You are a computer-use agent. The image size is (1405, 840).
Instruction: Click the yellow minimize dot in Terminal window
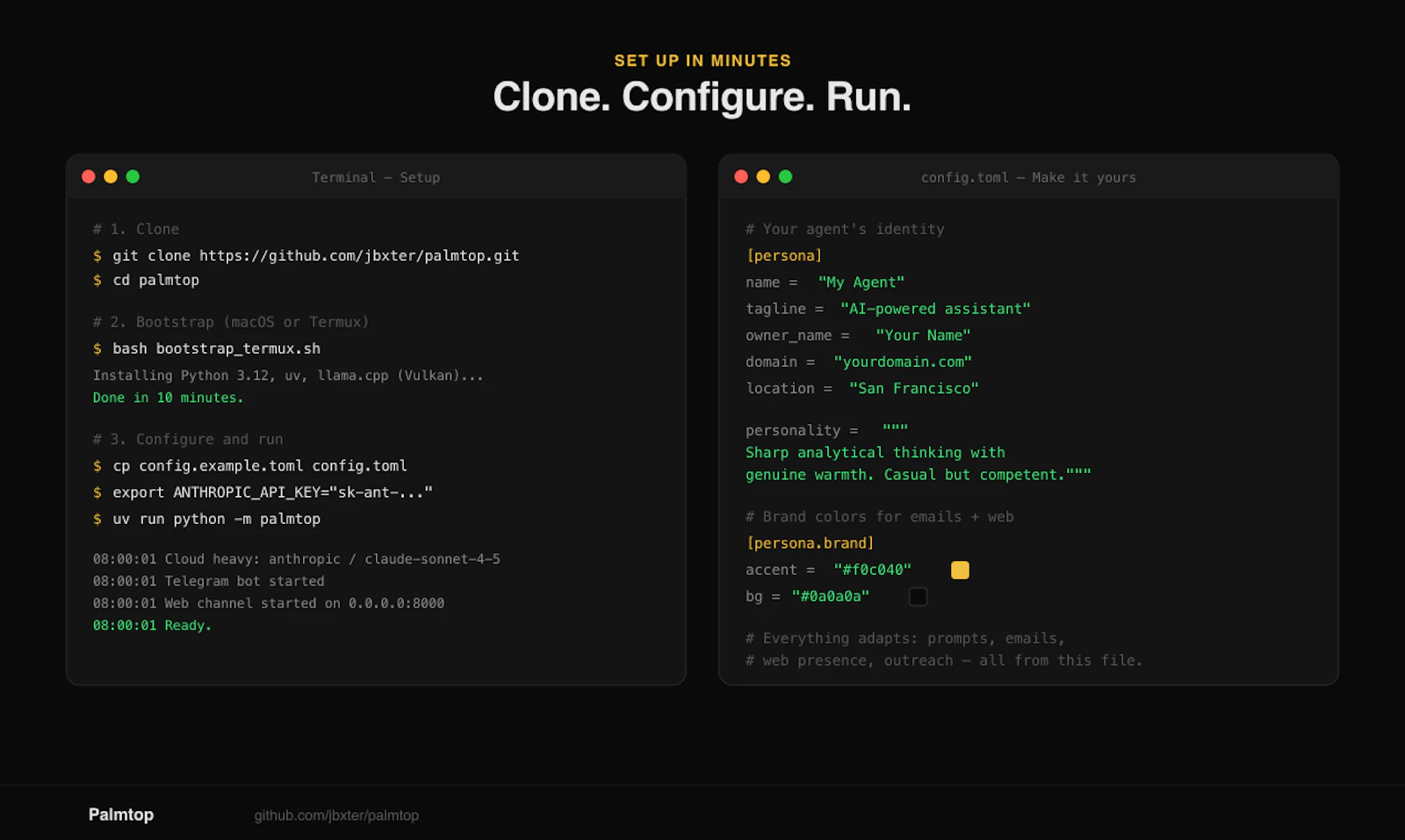pyautogui.click(x=111, y=176)
